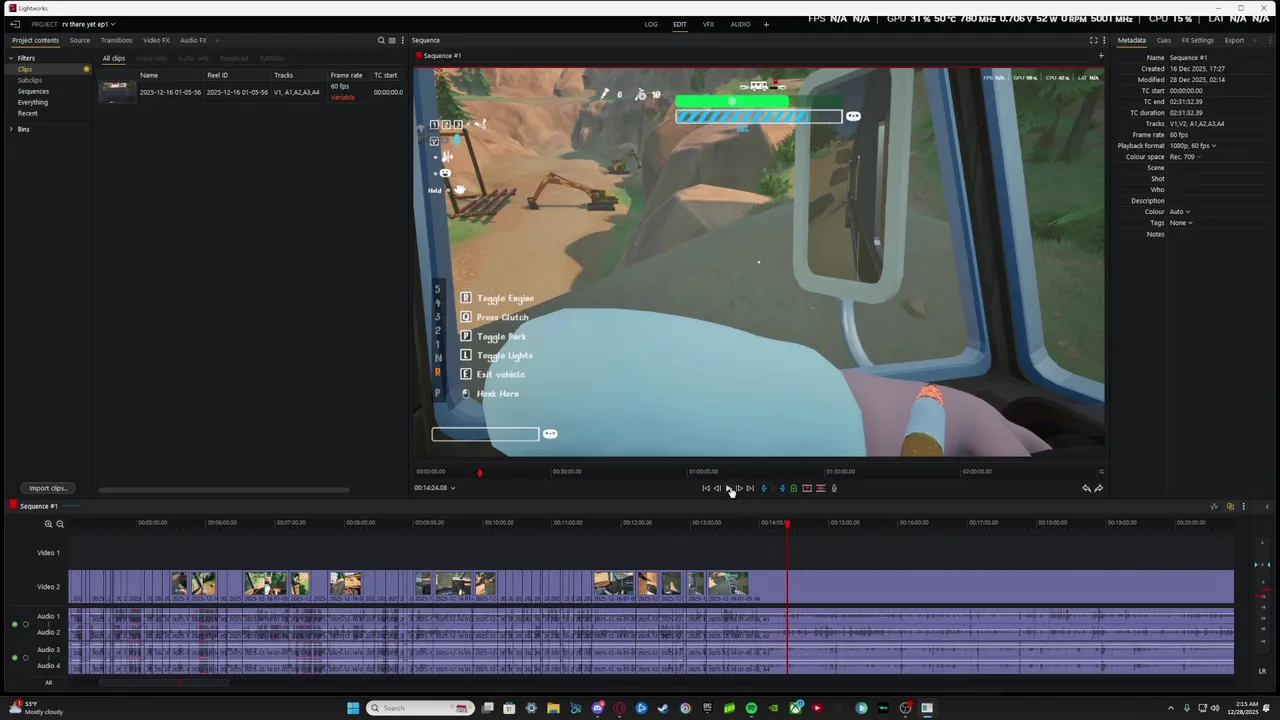Click the play button under the viewer
1280x720 pixels.
728,488
